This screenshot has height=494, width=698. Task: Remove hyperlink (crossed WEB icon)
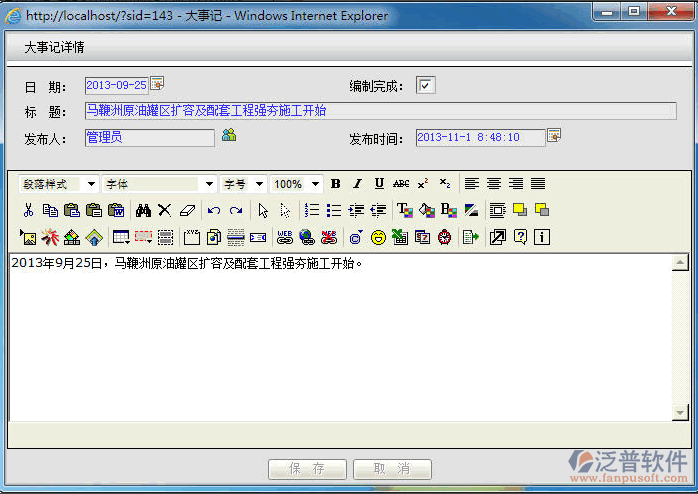tap(329, 237)
